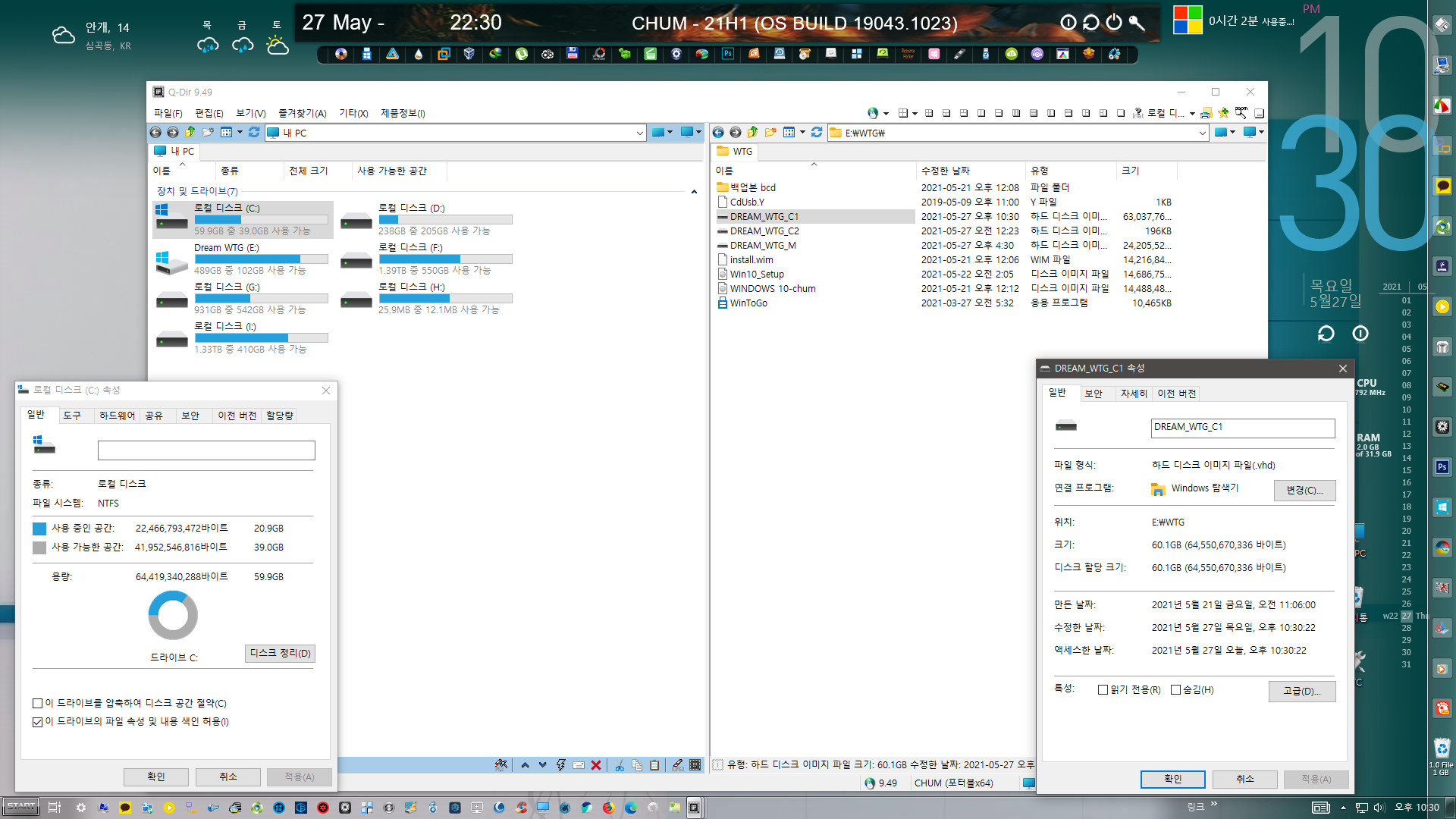Click the red select-all square icon in the bottom toolbar
Viewport: 1456px width, 819px height.
click(695, 765)
